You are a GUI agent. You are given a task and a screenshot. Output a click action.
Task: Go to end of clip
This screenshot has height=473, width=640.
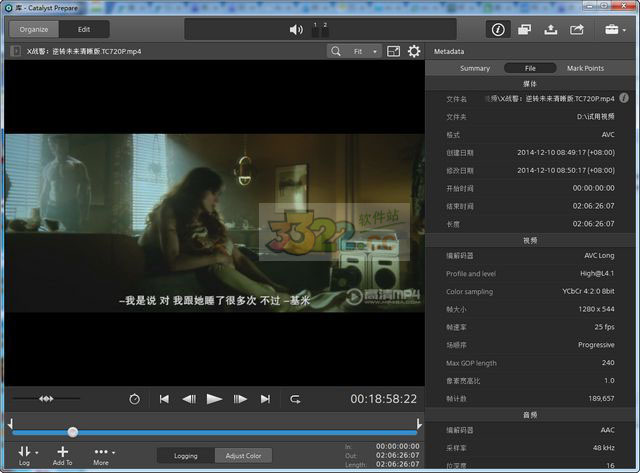pyautogui.click(x=265, y=399)
